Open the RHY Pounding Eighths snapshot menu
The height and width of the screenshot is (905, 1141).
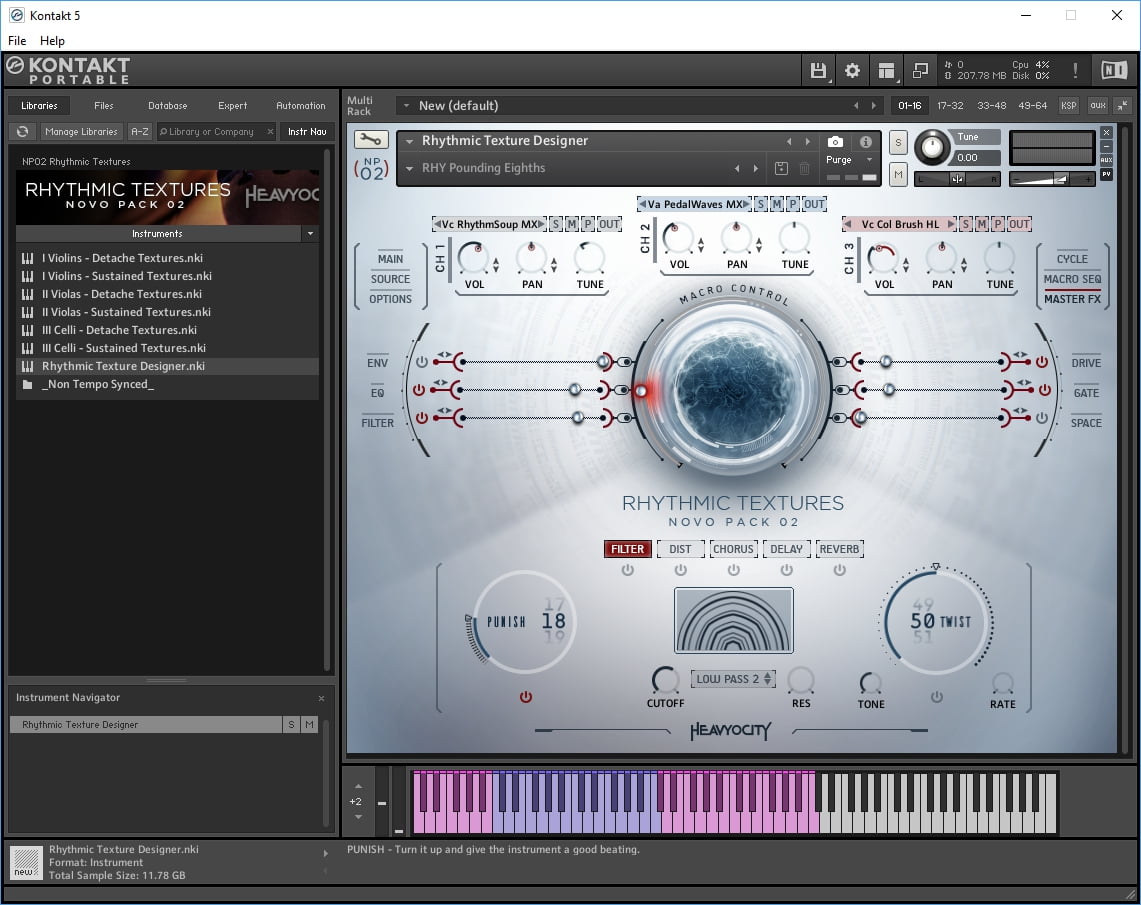pos(410,169)
